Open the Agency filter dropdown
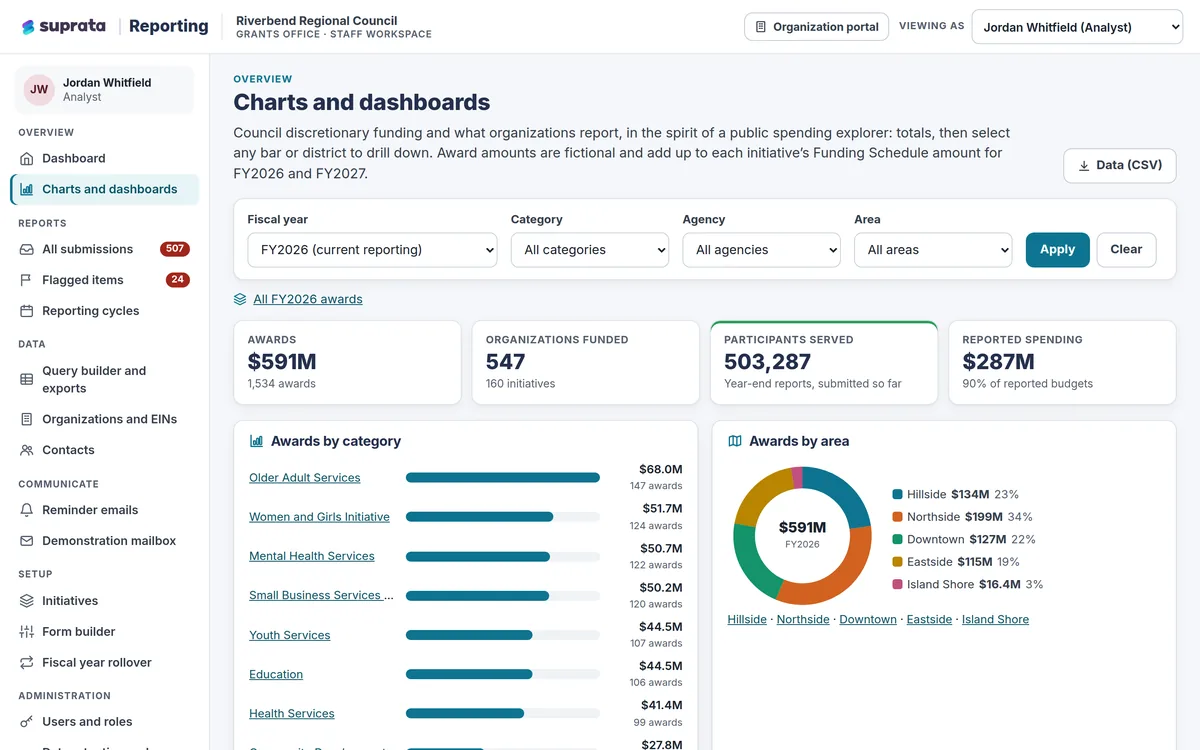The width and height of the screenshot is (1200, 750). click(x=762, y=250)
